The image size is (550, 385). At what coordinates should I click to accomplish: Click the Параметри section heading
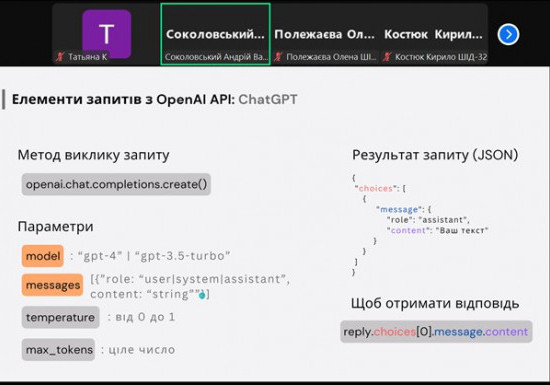[x=56, y=227]
